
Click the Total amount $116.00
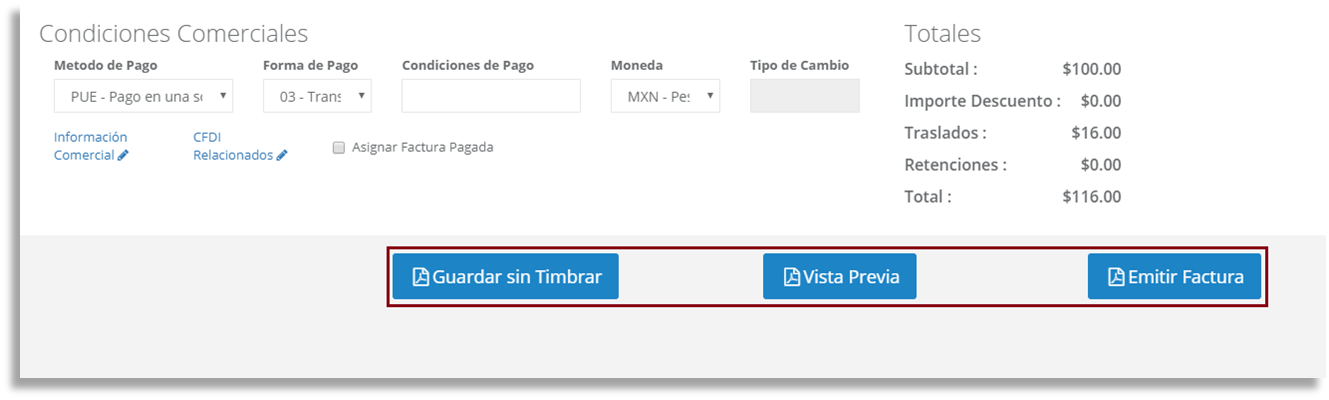click(x=1091, y=197)
